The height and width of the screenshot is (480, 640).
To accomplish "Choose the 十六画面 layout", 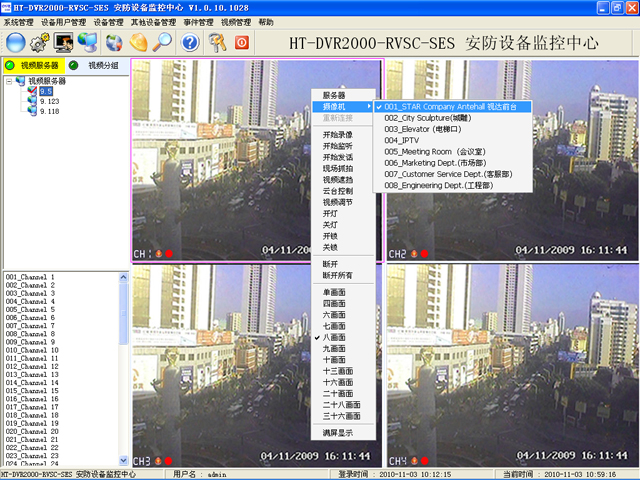I will pos(343,382).
